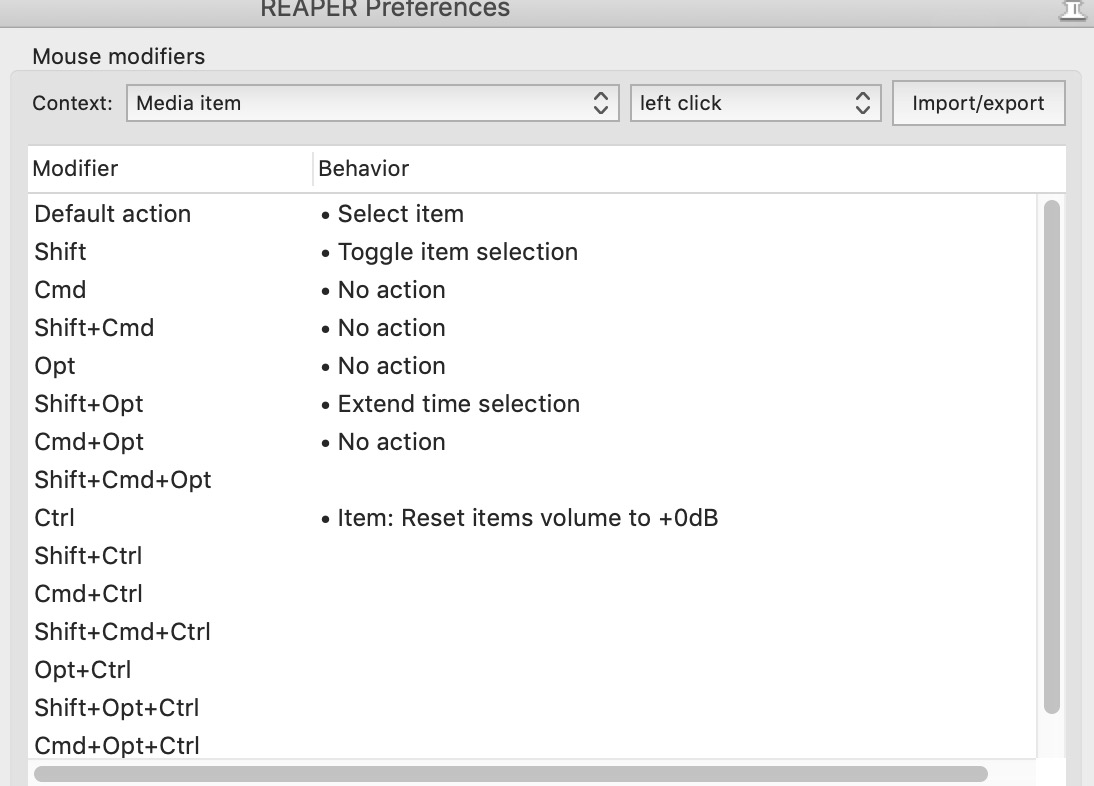The height and width of the screenshot is (786, 1094).
Task: Click the pin icon in title bar
Action: [1072, 9]
